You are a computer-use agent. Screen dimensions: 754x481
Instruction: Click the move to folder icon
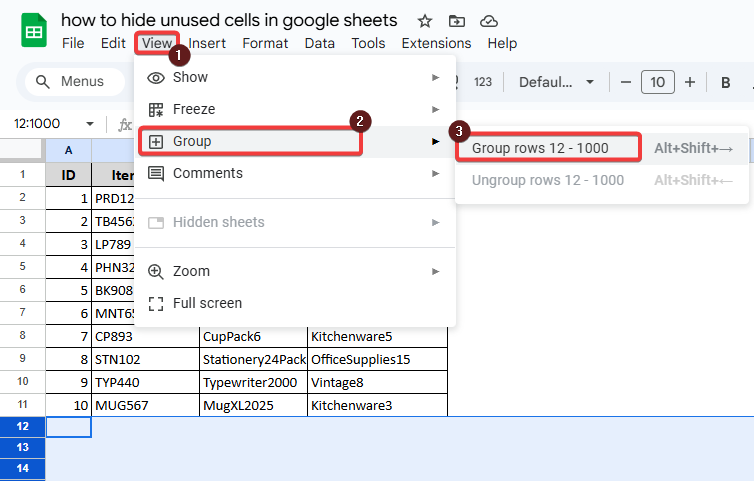456,21
